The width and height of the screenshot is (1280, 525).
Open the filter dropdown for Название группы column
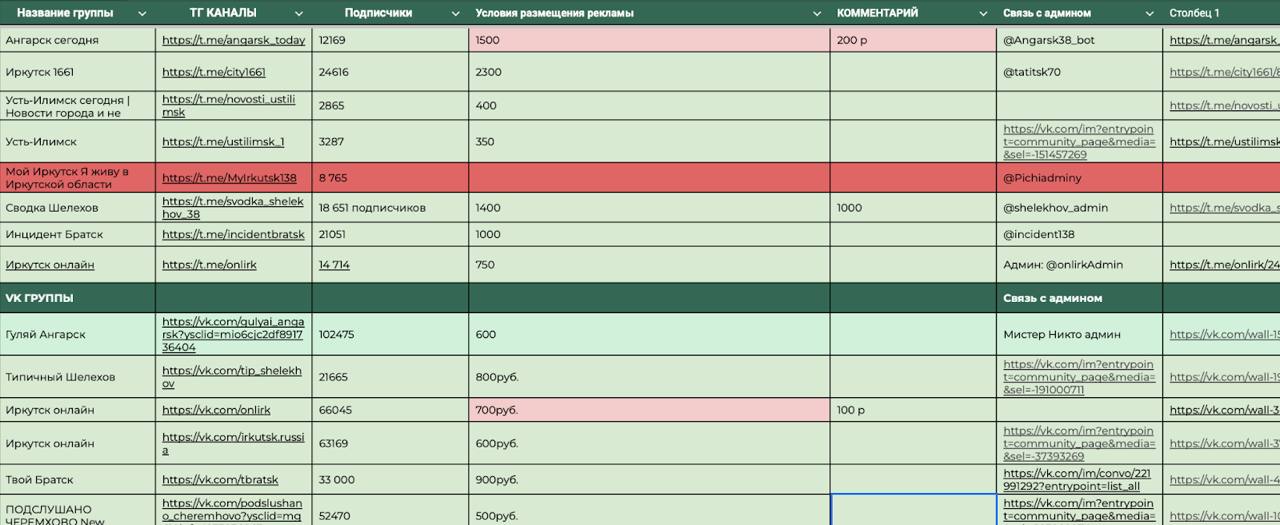(141, 14)
